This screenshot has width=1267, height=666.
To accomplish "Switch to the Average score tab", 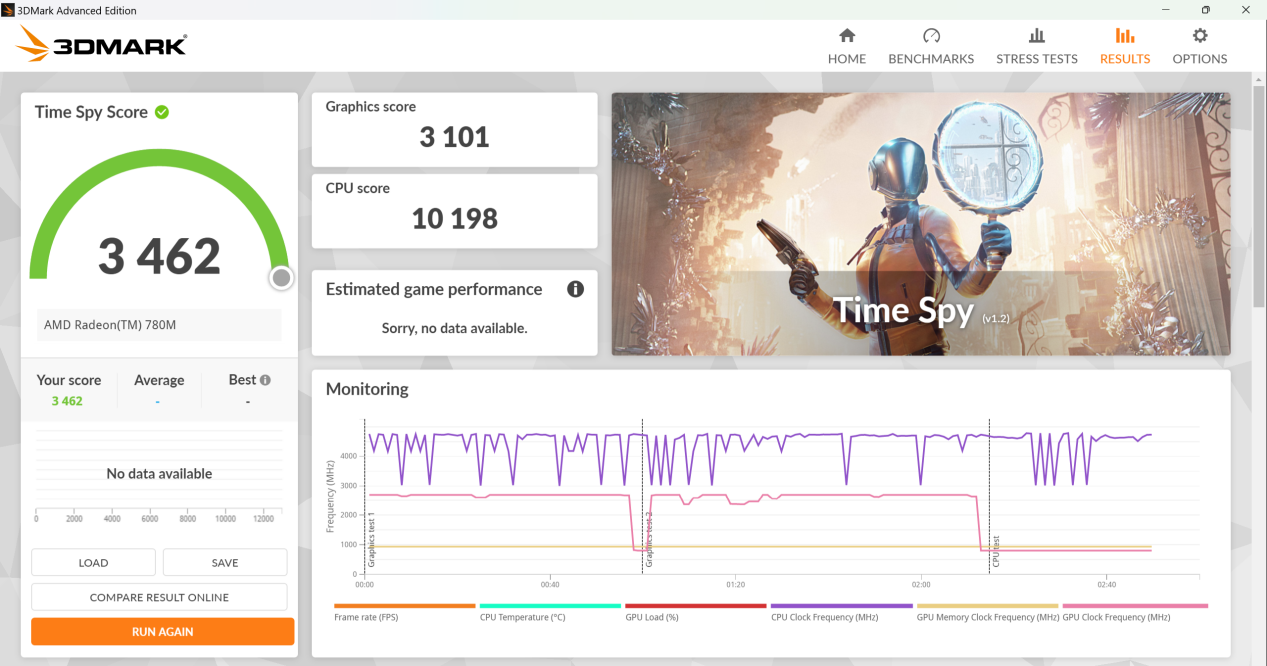I will 159,380.
